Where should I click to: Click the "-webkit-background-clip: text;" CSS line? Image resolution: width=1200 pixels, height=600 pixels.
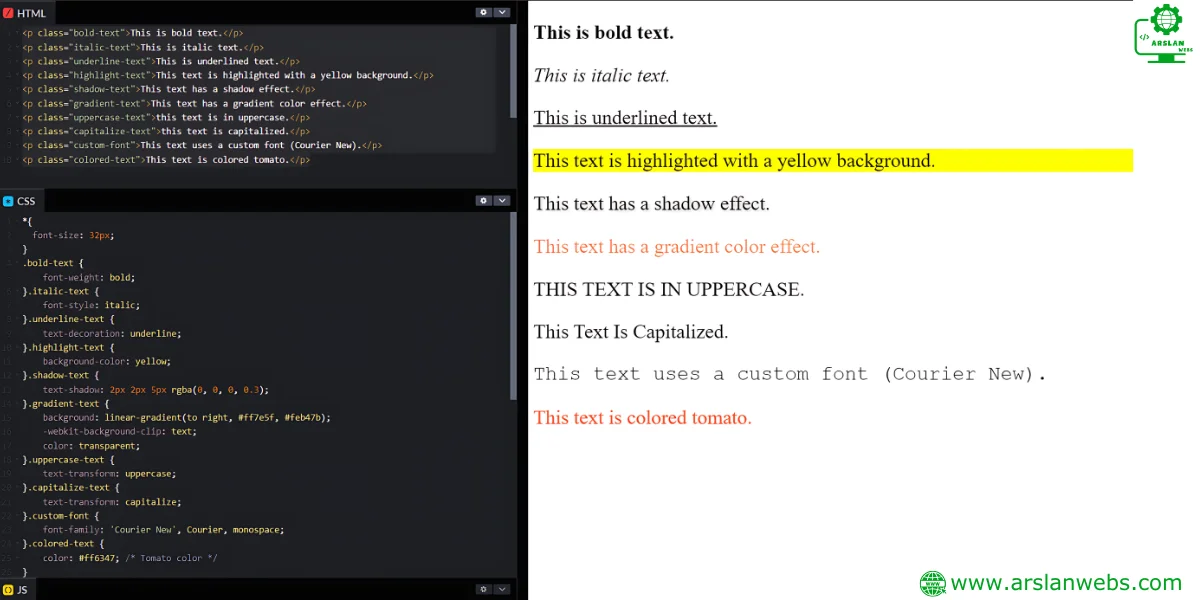click(120, 431)
